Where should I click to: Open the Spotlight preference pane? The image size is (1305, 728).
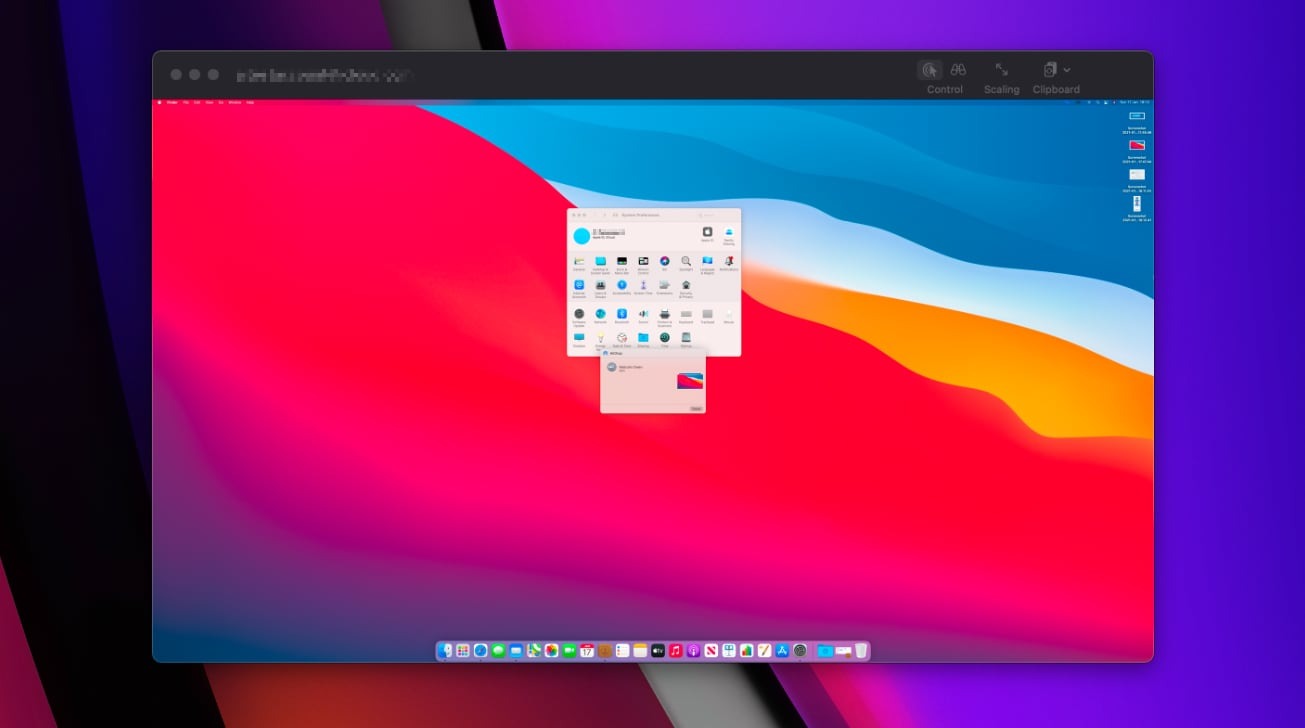pyautogui.click(x=686, y=261)
